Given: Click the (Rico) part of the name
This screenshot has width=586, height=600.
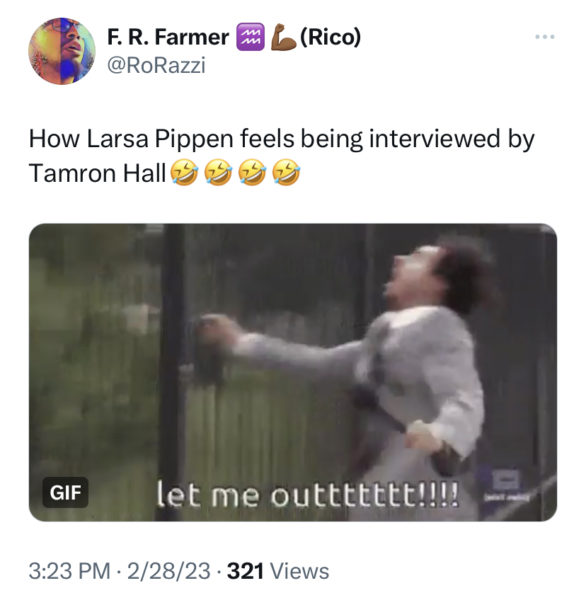Looking at the screenshot, I should (x=331, y=37).
